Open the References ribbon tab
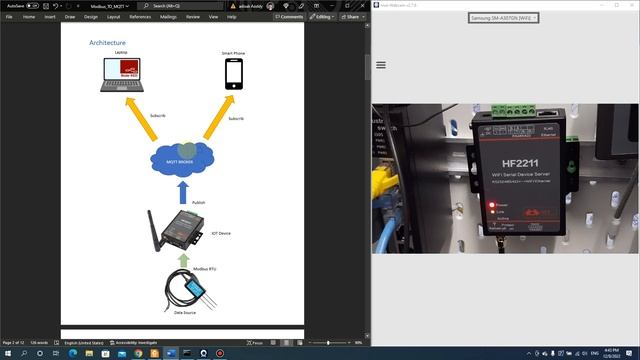 click(x=140, y=17)
